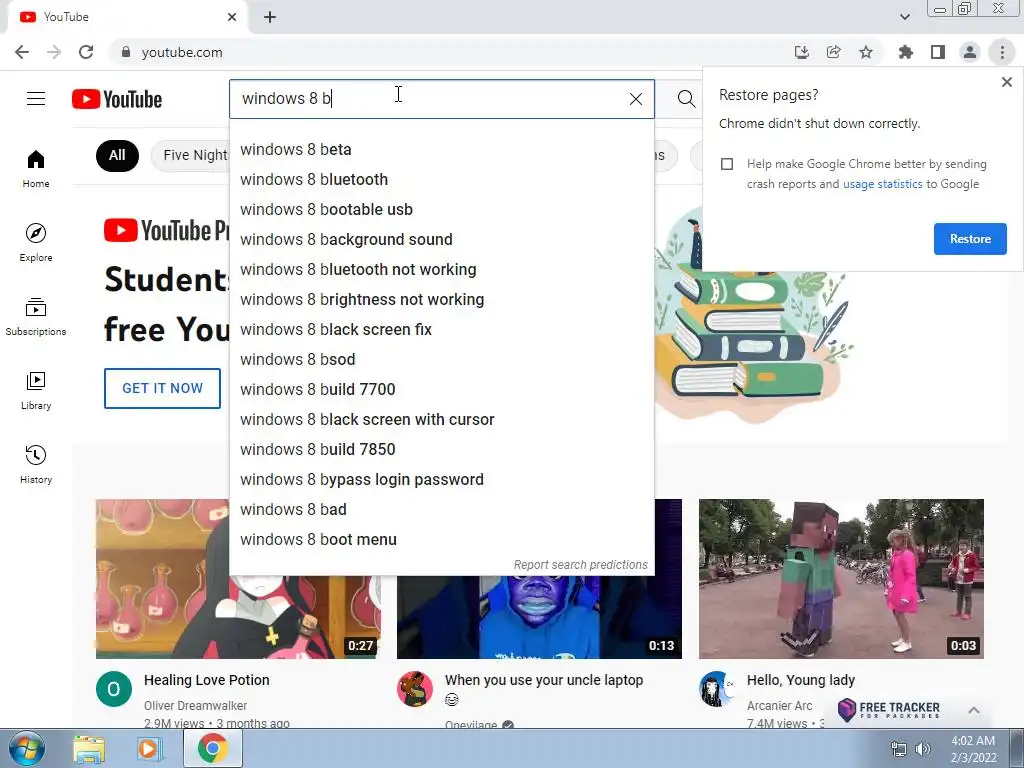Open Hello, Young lady video thumbnail
Viewport: 1024px width, 768px height.
[x=841, y=579]
